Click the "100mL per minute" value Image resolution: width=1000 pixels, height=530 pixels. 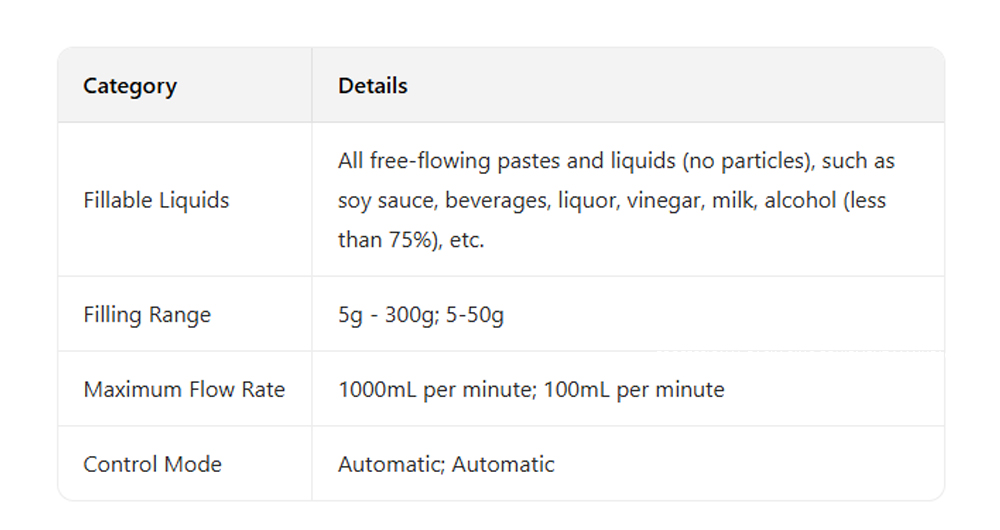[x=634, y=390]
